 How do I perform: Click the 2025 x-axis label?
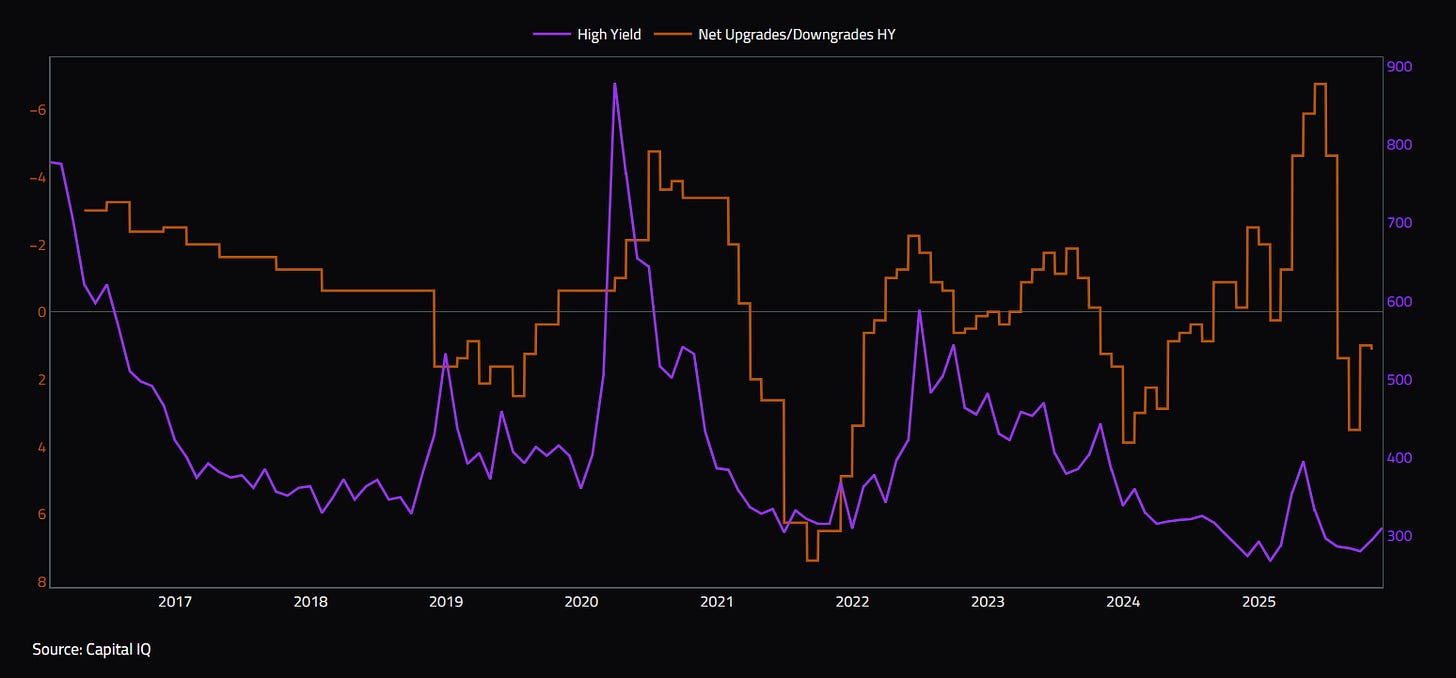click(1259, 601)
